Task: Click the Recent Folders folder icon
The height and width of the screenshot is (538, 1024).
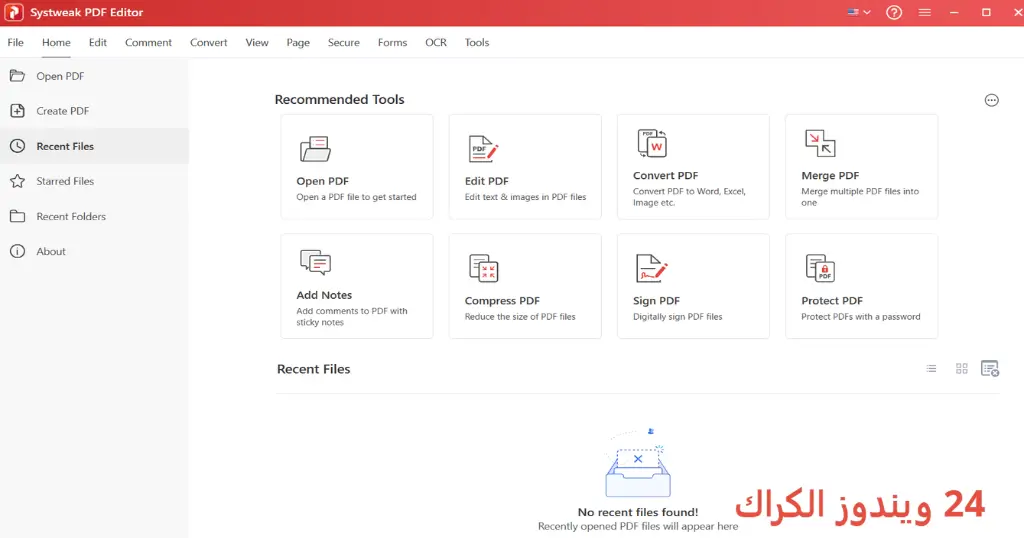Action: pyautogui.click(x=18, y=216)
